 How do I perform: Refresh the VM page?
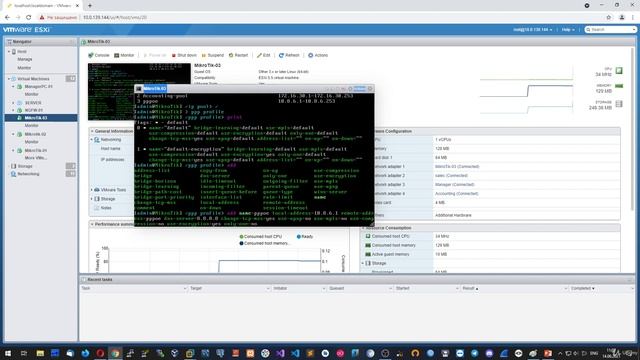click(289, 55)
